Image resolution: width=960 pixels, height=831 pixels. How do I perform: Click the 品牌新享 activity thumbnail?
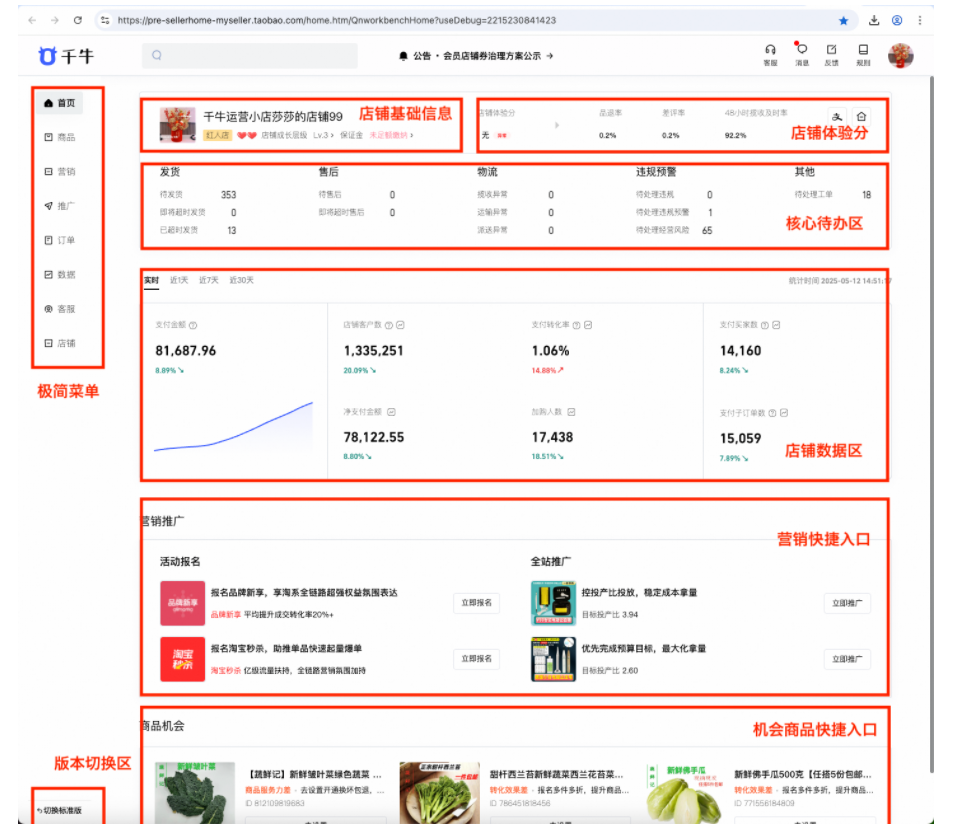(x=182, y=603)
